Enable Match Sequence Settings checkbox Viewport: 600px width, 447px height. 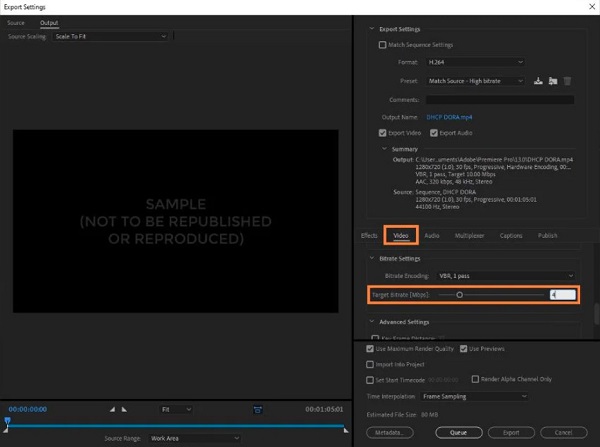tap(382, 45)
